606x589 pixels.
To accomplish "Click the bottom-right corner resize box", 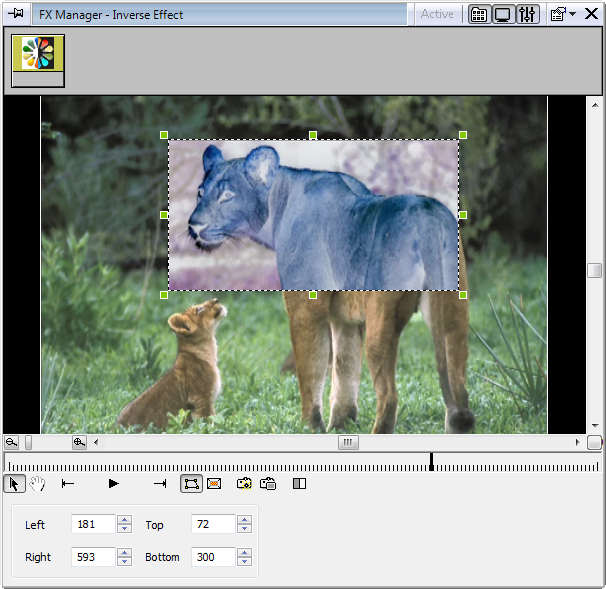I will point(594,442).
